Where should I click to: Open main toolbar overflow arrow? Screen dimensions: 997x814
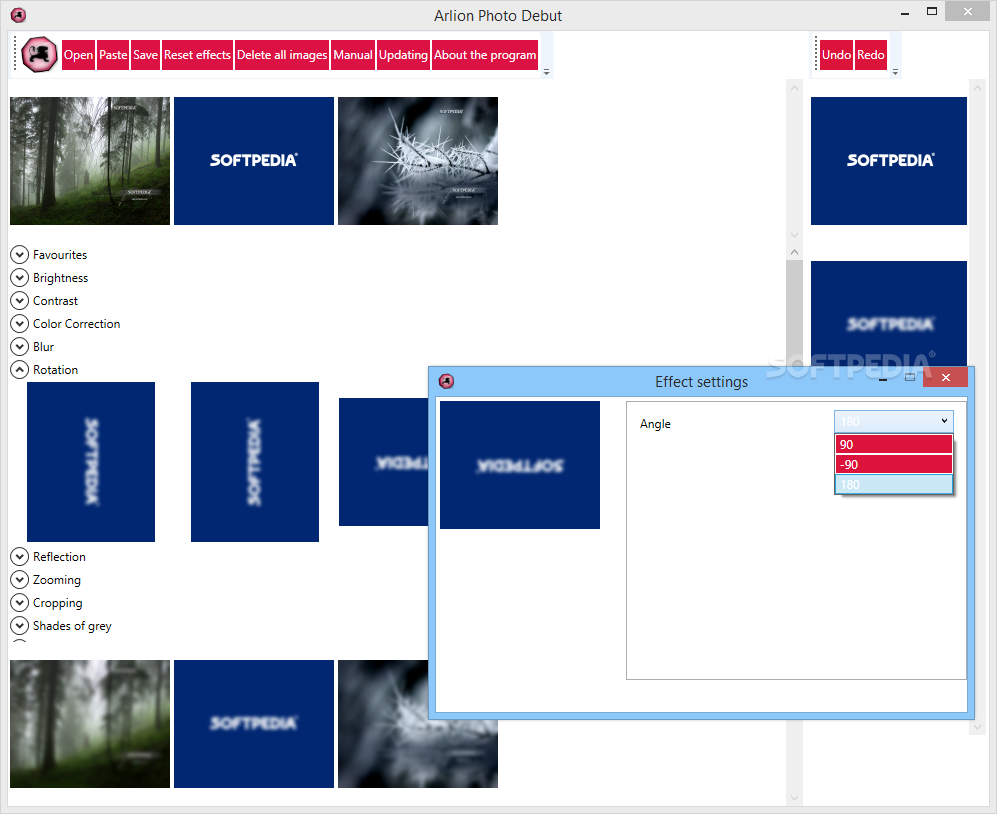pos(546,72)
